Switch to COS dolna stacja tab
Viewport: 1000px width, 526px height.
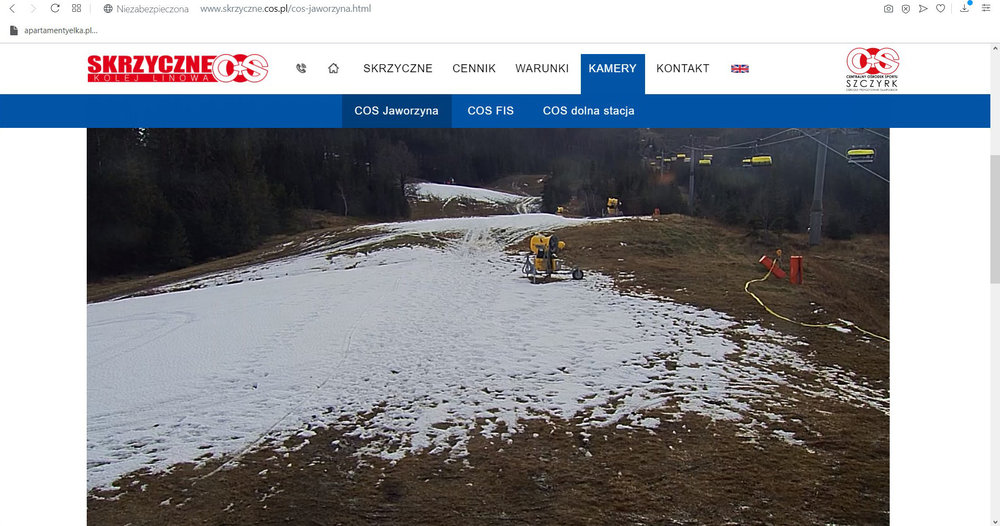(x=589, y=111)
